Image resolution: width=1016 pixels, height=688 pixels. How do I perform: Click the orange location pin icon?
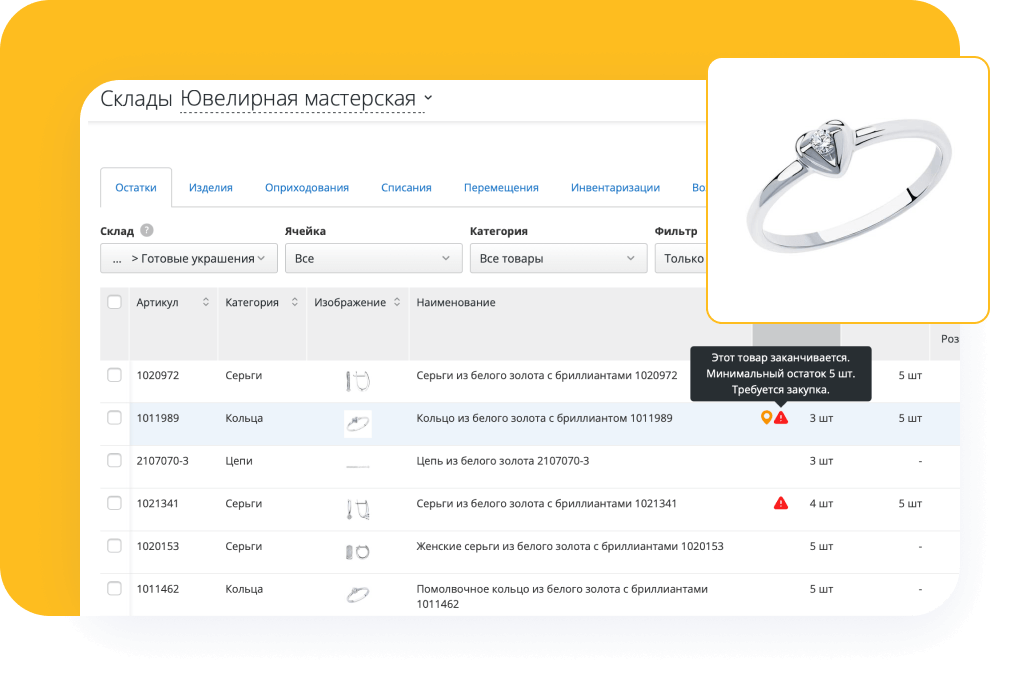click(x=766, y=418)
